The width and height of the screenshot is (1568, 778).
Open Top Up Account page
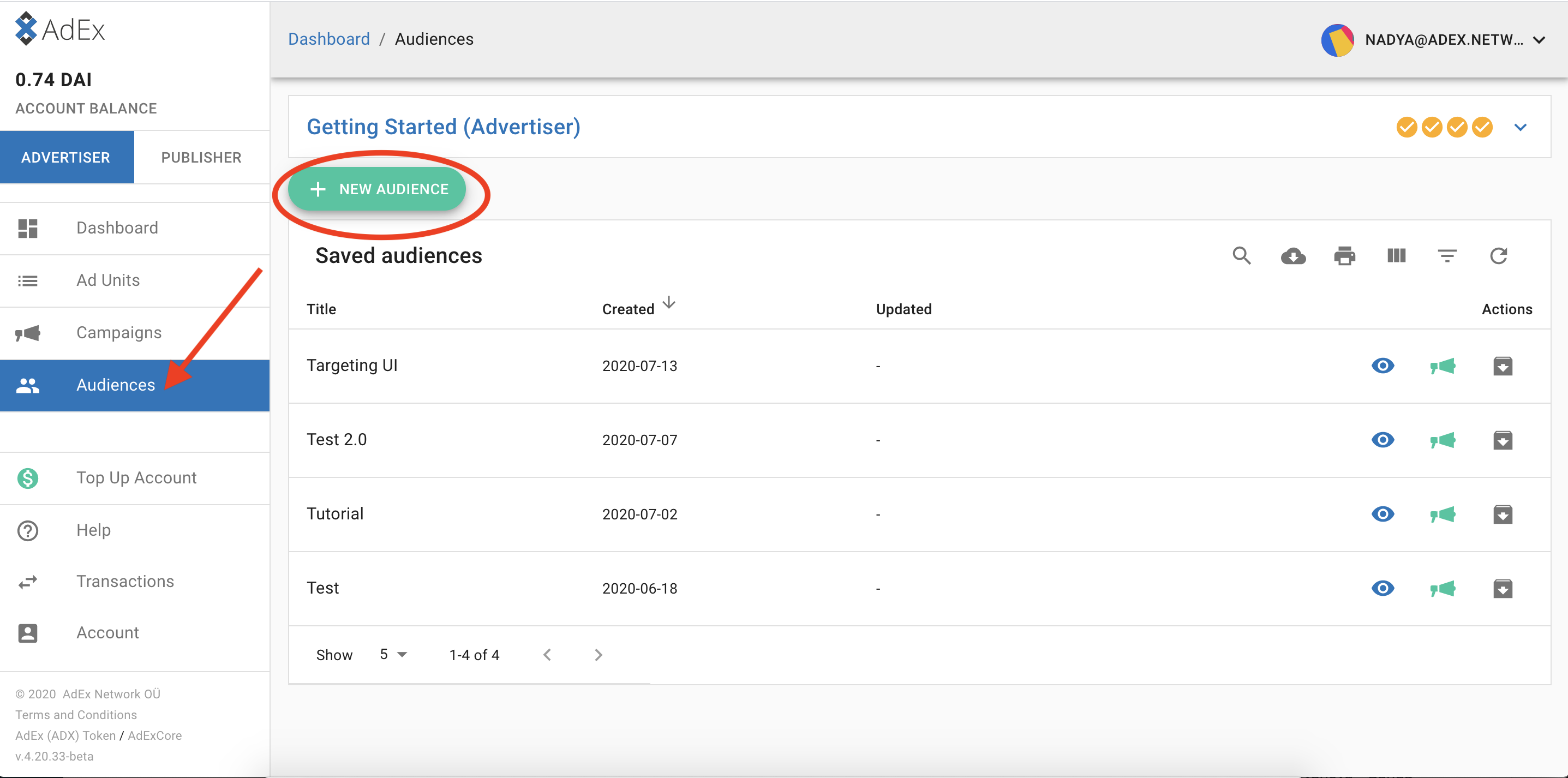[x=135, y=478]
